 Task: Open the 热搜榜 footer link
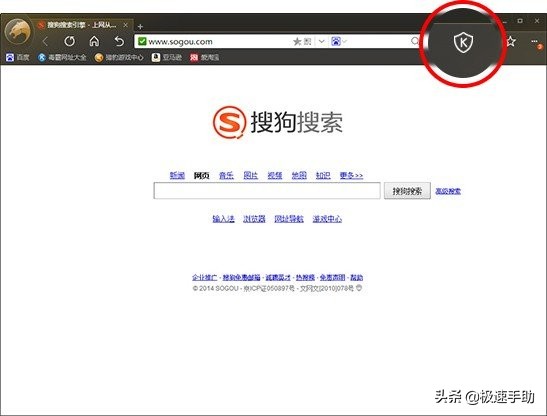coord(305,277)
